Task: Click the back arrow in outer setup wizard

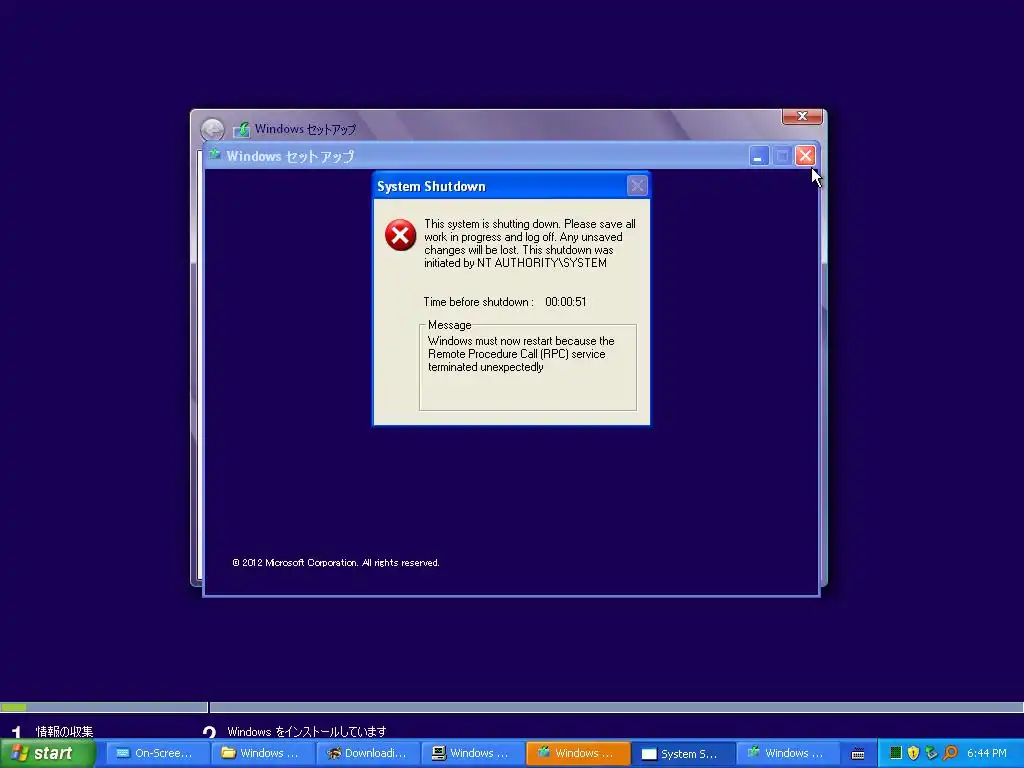Action: point(212,129)
